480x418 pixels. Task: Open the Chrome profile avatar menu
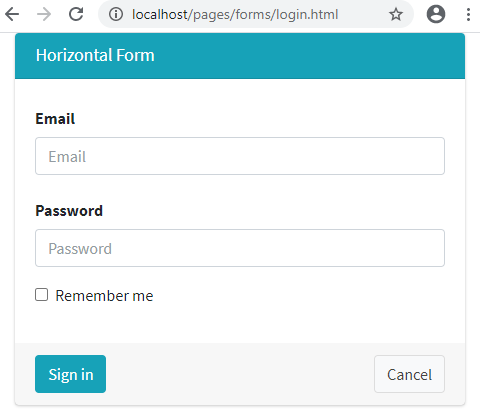pos(436,14)
